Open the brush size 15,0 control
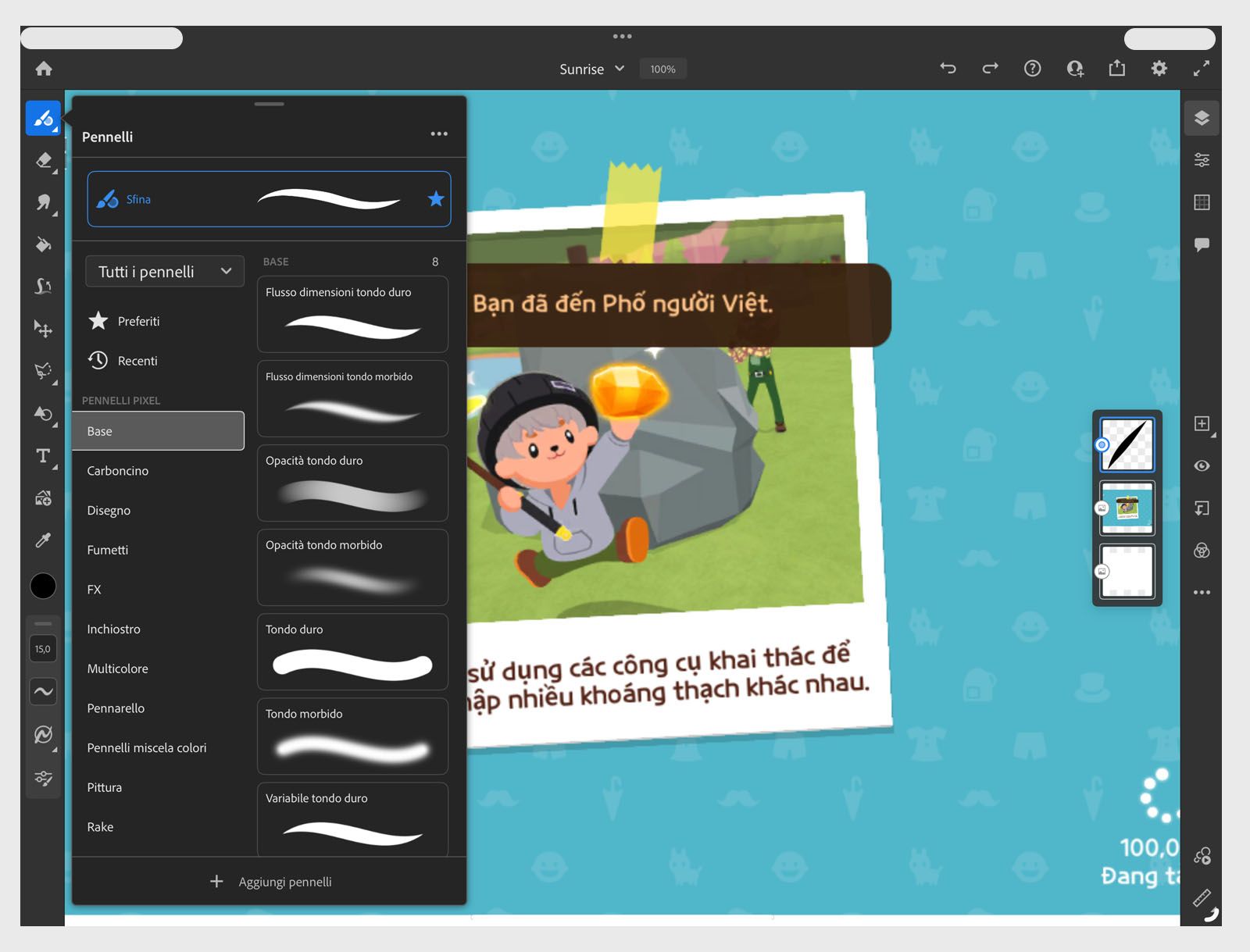The width and height of the screenshot is (1250, 952). pos(43,649)
